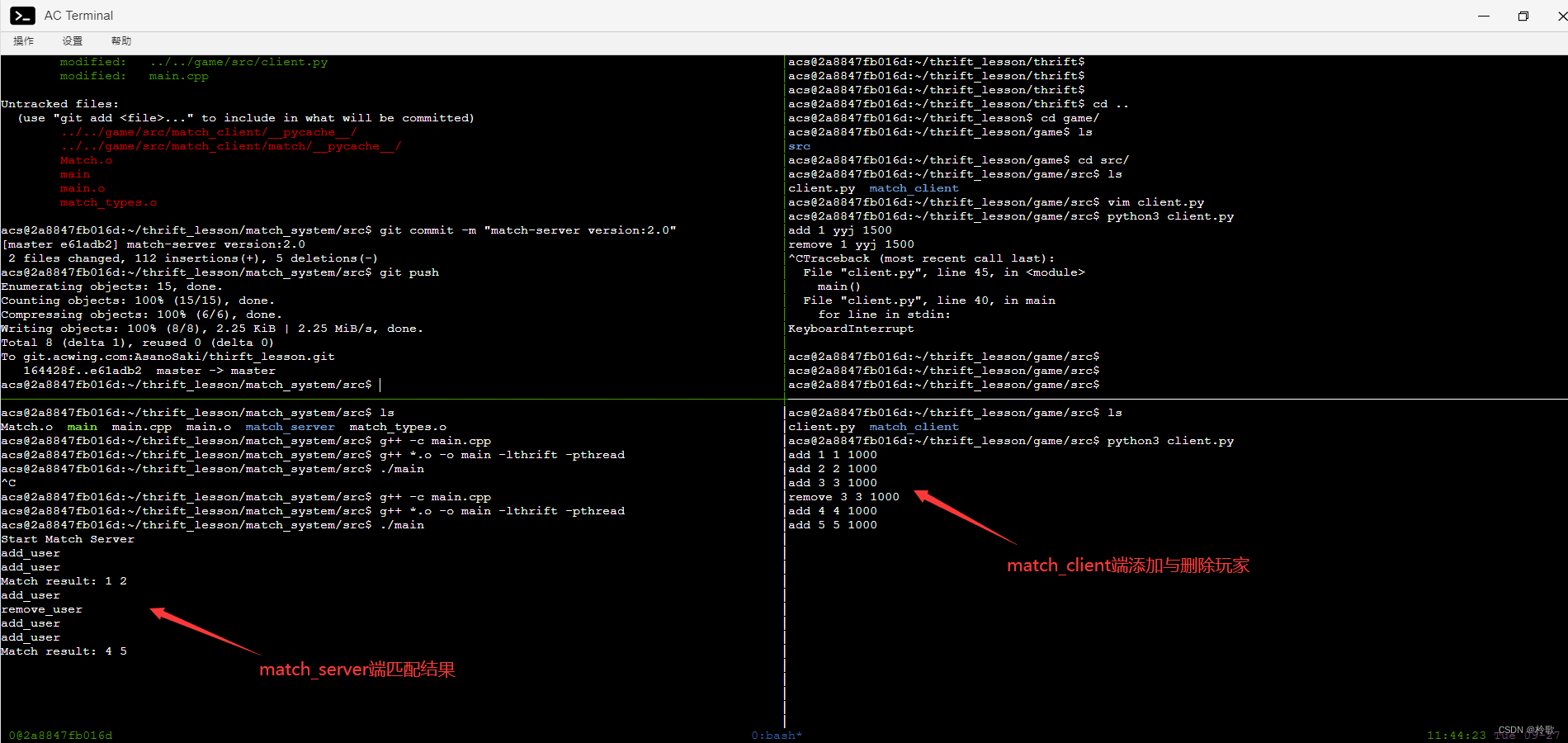The width and height of the screenshot is (1568, 743).
Task: Click 'match_server' in the bottom-left ls output
Action: (x=290, y=427)
